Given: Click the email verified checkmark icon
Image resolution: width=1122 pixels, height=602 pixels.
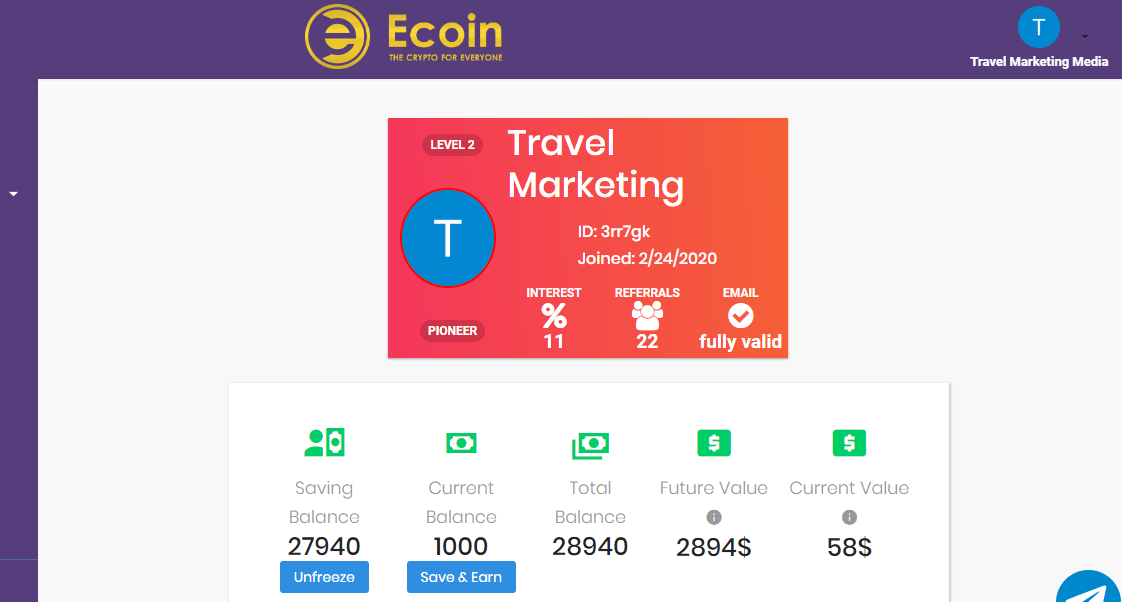Looking at the screenshot, I should tap(740, 316).
